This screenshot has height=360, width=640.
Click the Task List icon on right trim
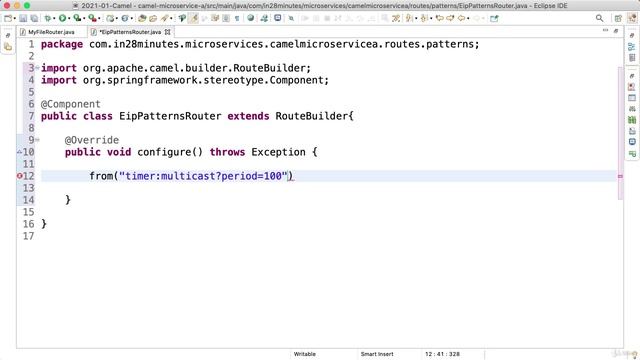pyautogui.click(x=632, y=58)
